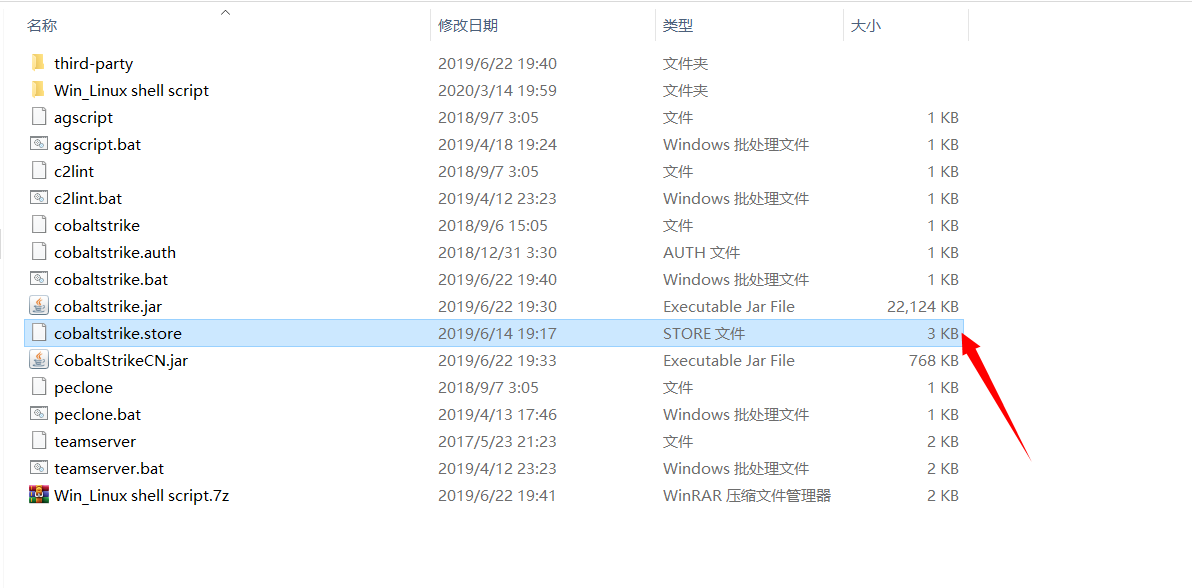Image resolution: width=1192 pixels, height=588 pixels.
Task: Toggle the sort direction arrow above 名称
Action: click(x=225, y=12)
